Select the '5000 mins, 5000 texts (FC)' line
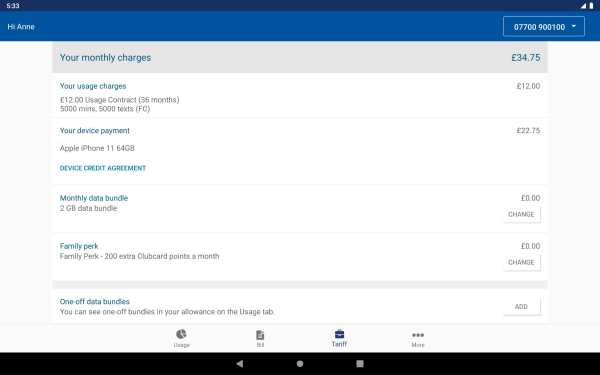This screenshot has height=375, width=600. click(x=105, y=109)
